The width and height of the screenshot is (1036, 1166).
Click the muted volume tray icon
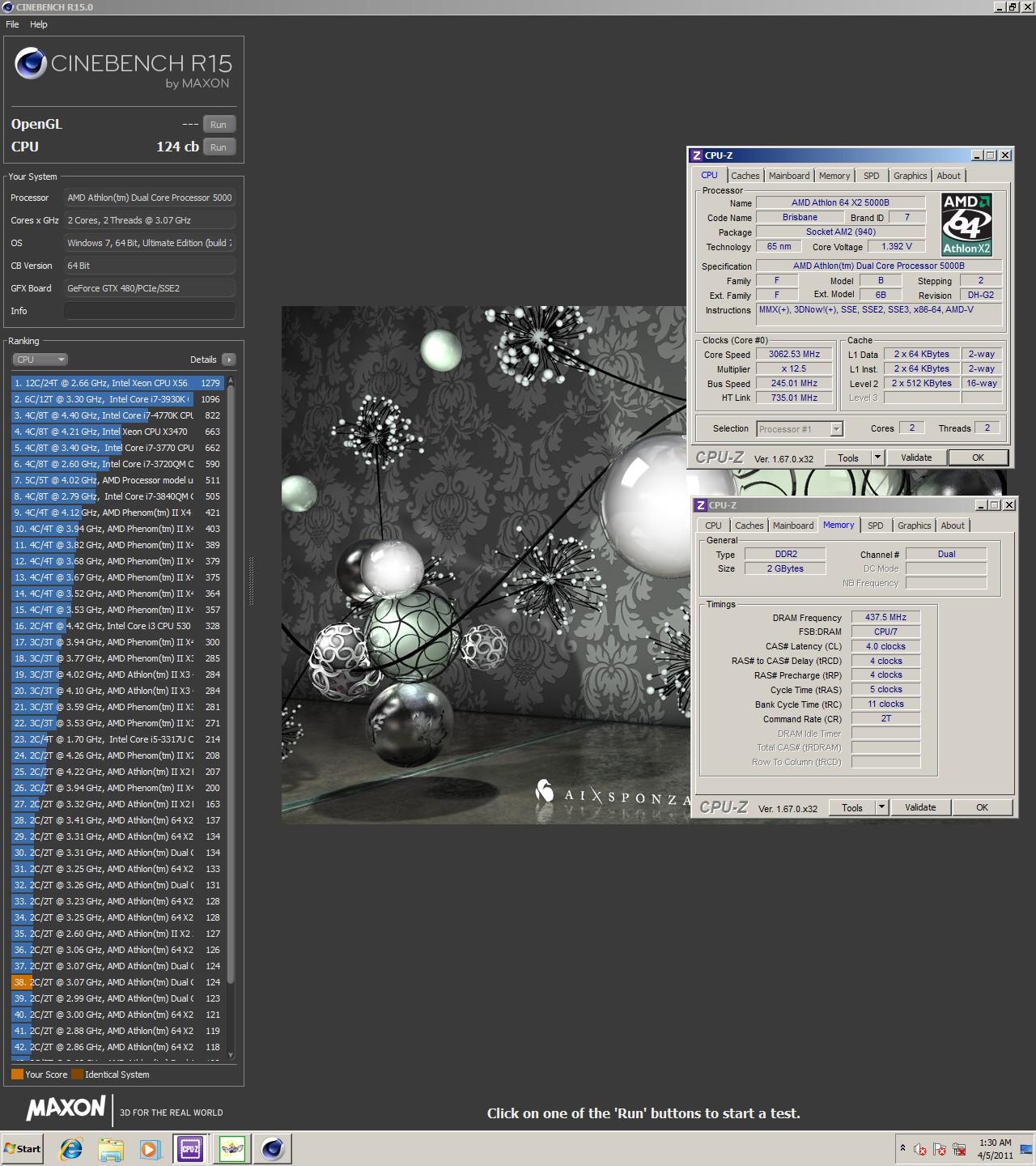(920, 1149)
